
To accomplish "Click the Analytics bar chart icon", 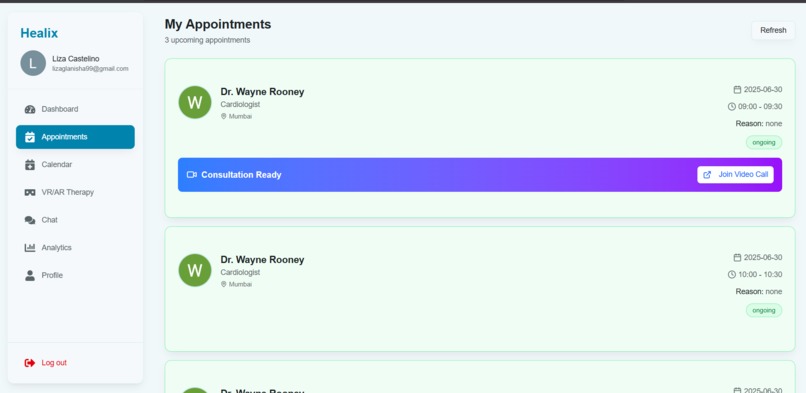I will click(30, 248).
